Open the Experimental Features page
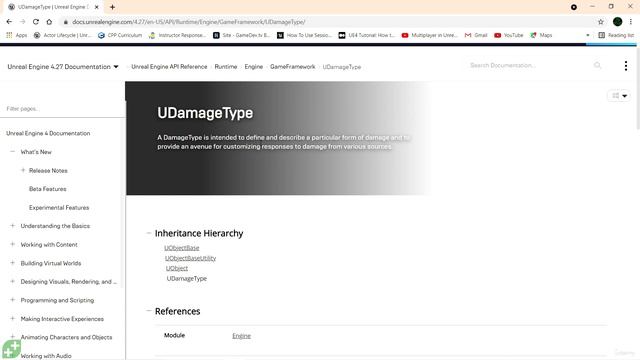 click(x=59, y=208)
